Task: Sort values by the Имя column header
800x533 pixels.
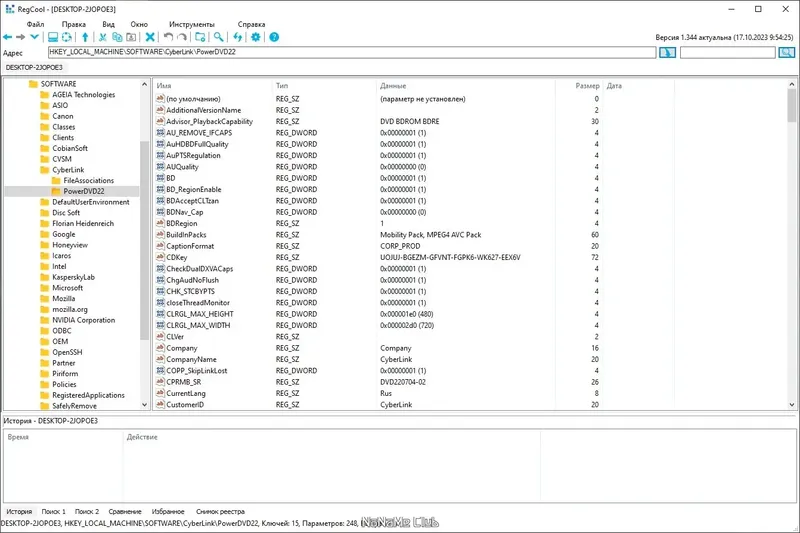Action: [x=212, y=86]
